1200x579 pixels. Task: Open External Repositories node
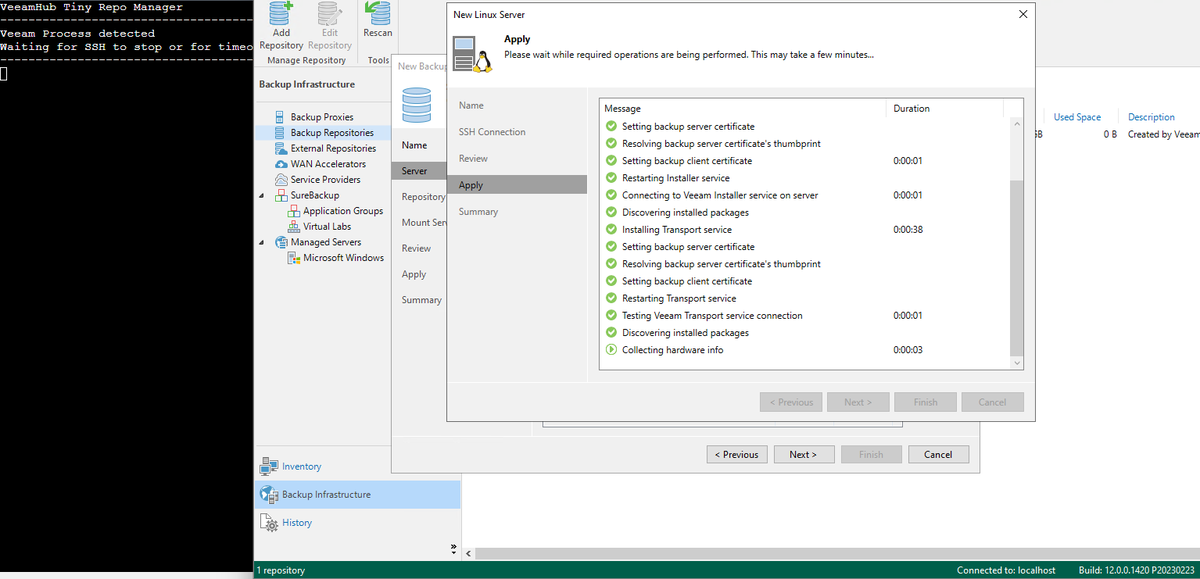322,147
